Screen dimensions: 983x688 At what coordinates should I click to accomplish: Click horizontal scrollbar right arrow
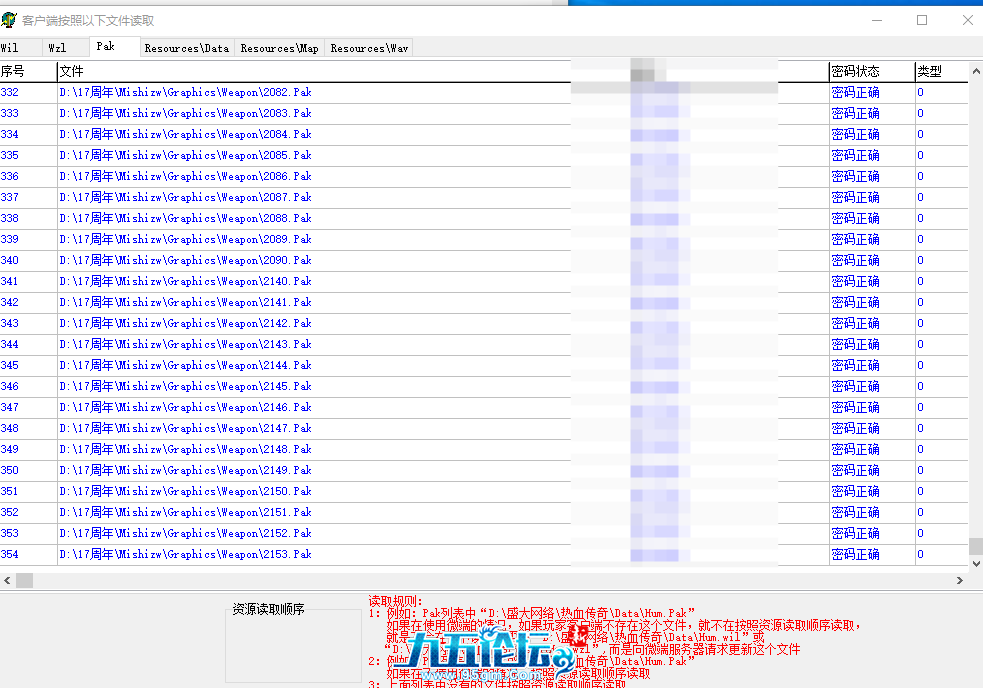(960, 581)
